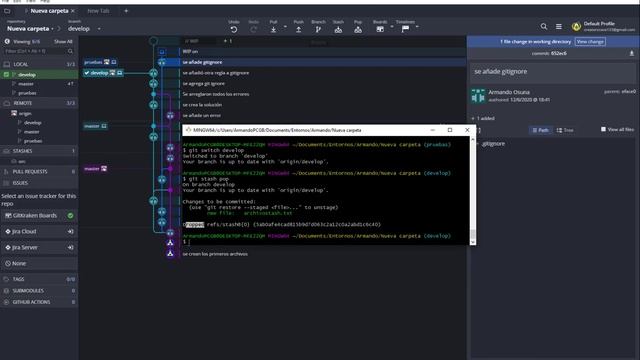Screen dimensions: 640x360
Task: Click the pruebas branch label in graph
Action: 100,62
